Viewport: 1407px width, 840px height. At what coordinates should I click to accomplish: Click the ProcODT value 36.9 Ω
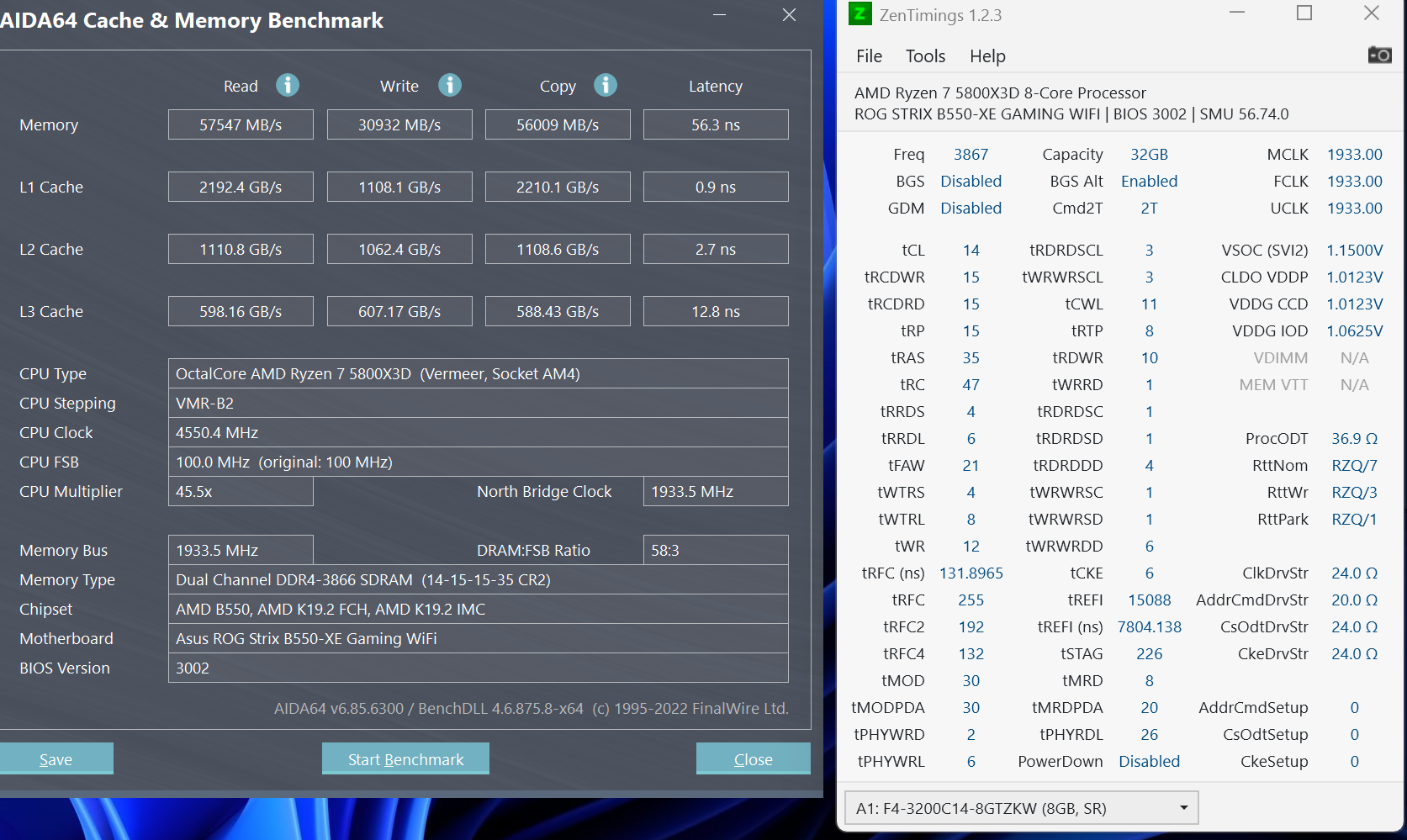[x=1354, y=438]
